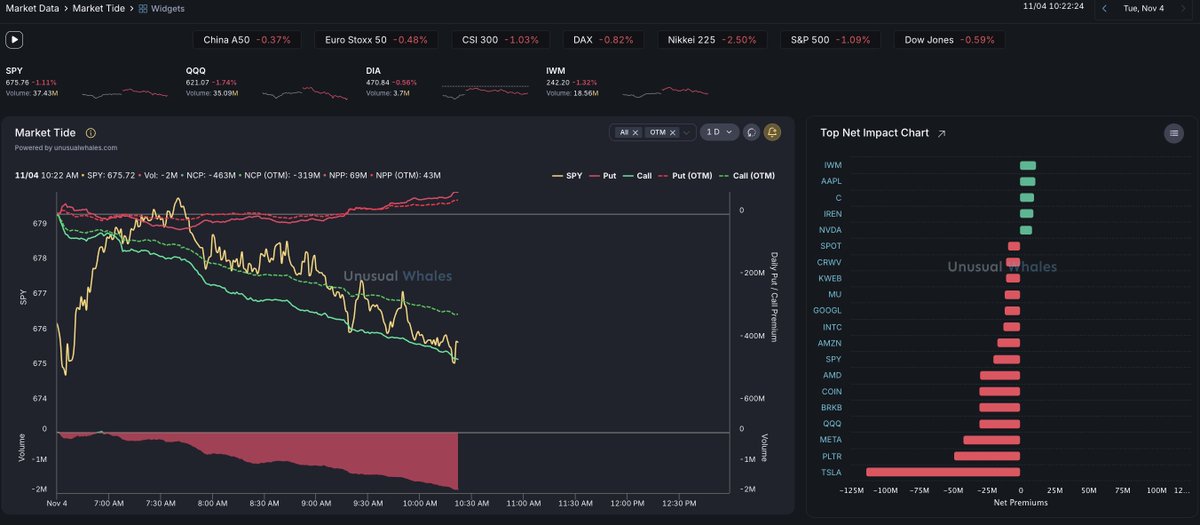Toggle the Call series in chart legend
This screenshot has height=525, width=1200.
[637, 176]
